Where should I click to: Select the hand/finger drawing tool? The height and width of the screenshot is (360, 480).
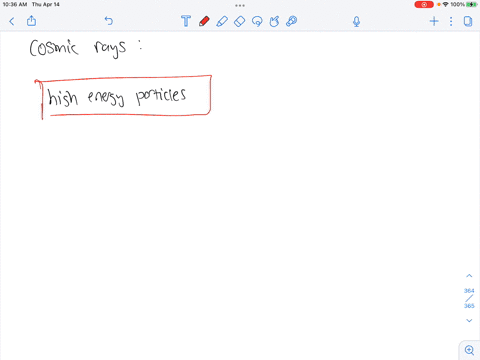274,21
